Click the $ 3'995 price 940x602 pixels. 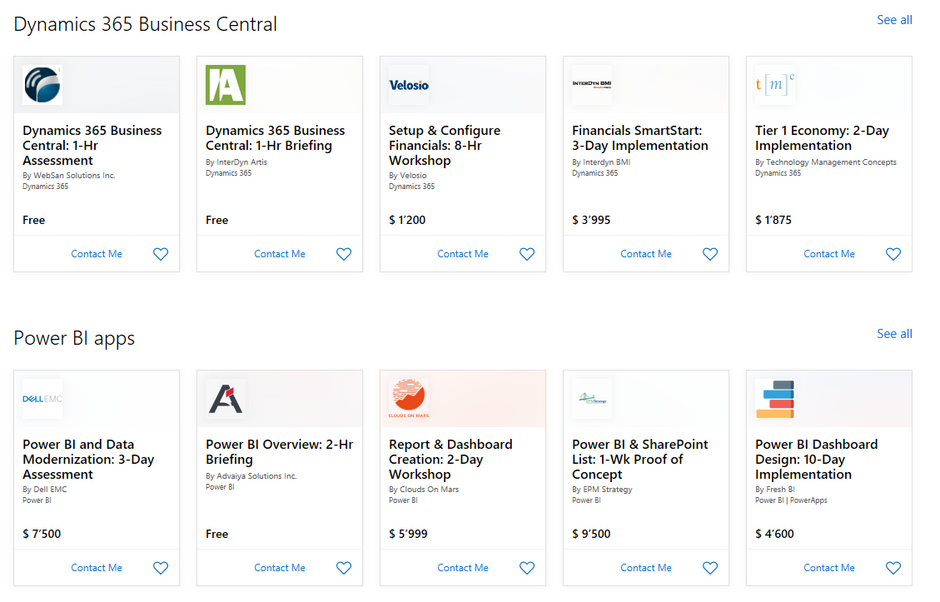[591, 220]
